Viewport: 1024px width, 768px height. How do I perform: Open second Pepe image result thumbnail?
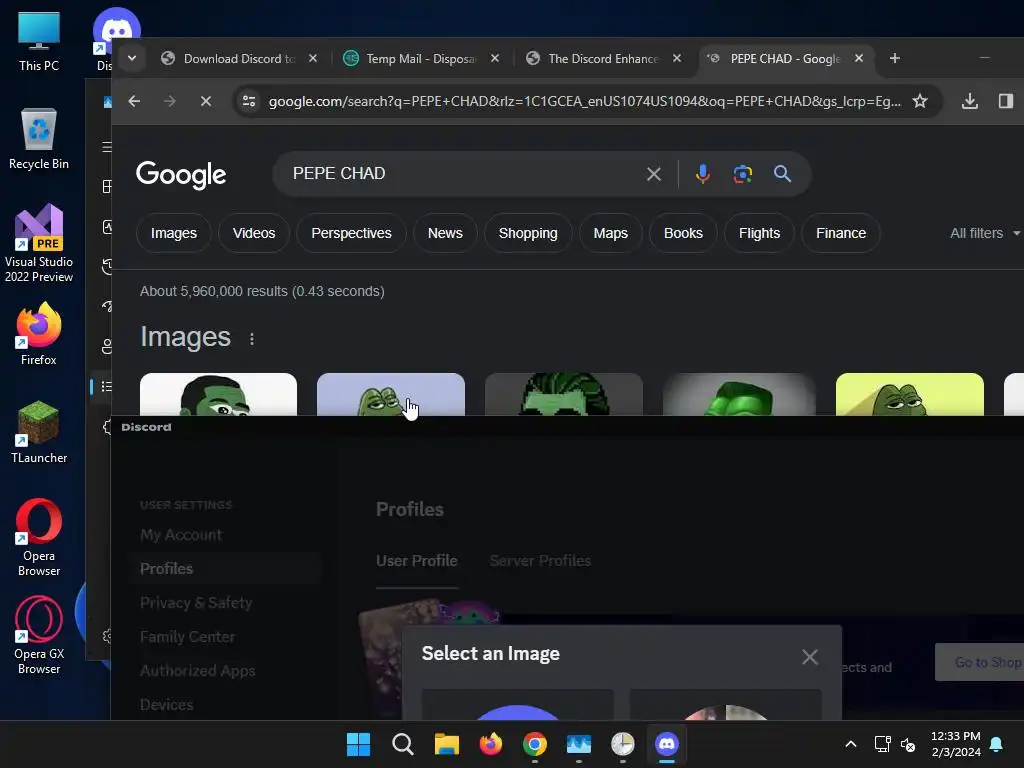[x=391, y=394]
